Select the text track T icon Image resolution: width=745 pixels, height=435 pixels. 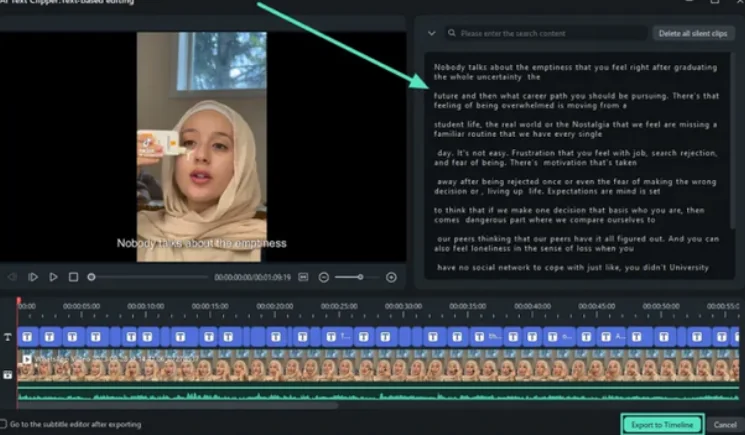pyautogui.click(x=8, y=338)
